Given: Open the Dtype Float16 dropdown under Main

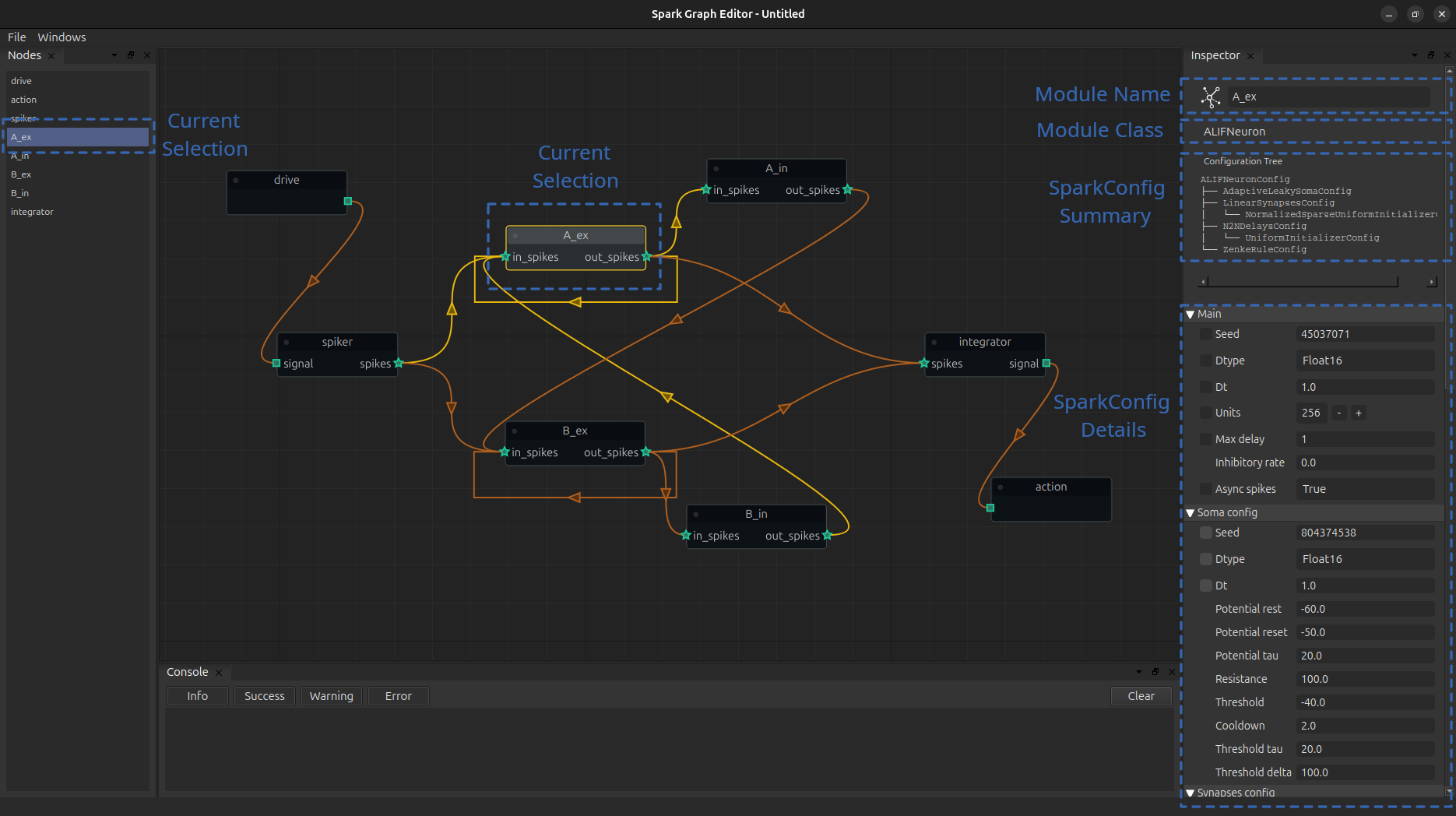Looking at the screenshot, I should tap(1365, 361).
